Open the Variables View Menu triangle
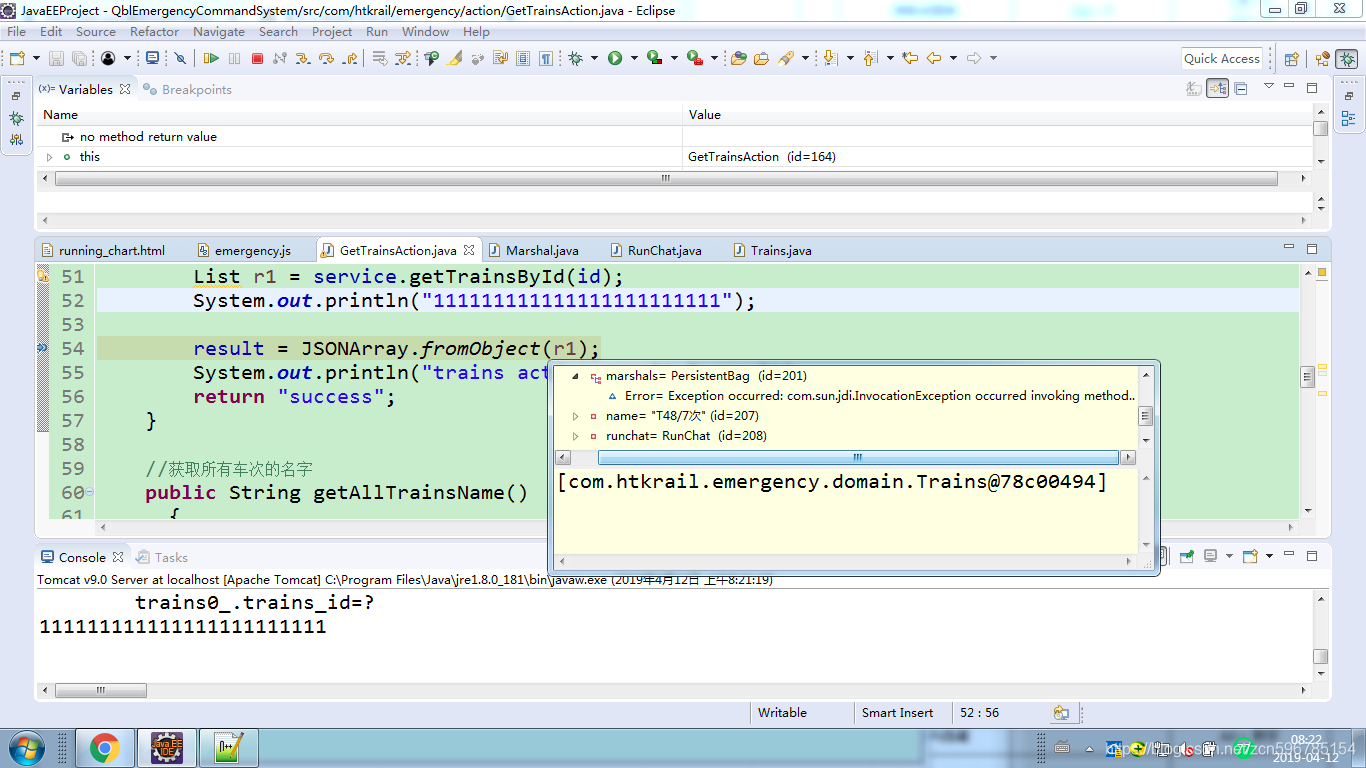Screen dimensions: 1366x768 click(1269, 86)
